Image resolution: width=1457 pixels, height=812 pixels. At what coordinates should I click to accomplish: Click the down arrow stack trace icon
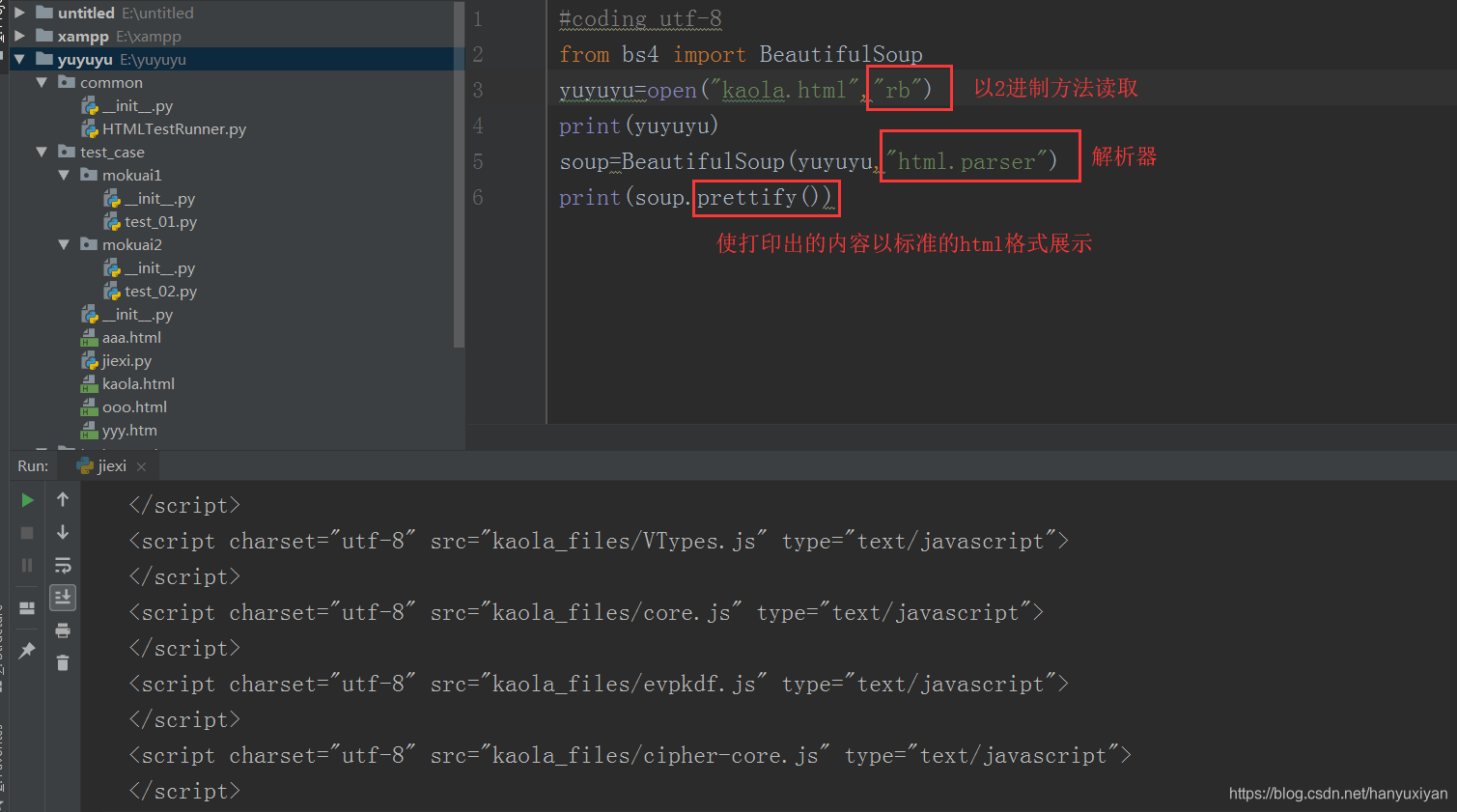click(x=63, y=533)
